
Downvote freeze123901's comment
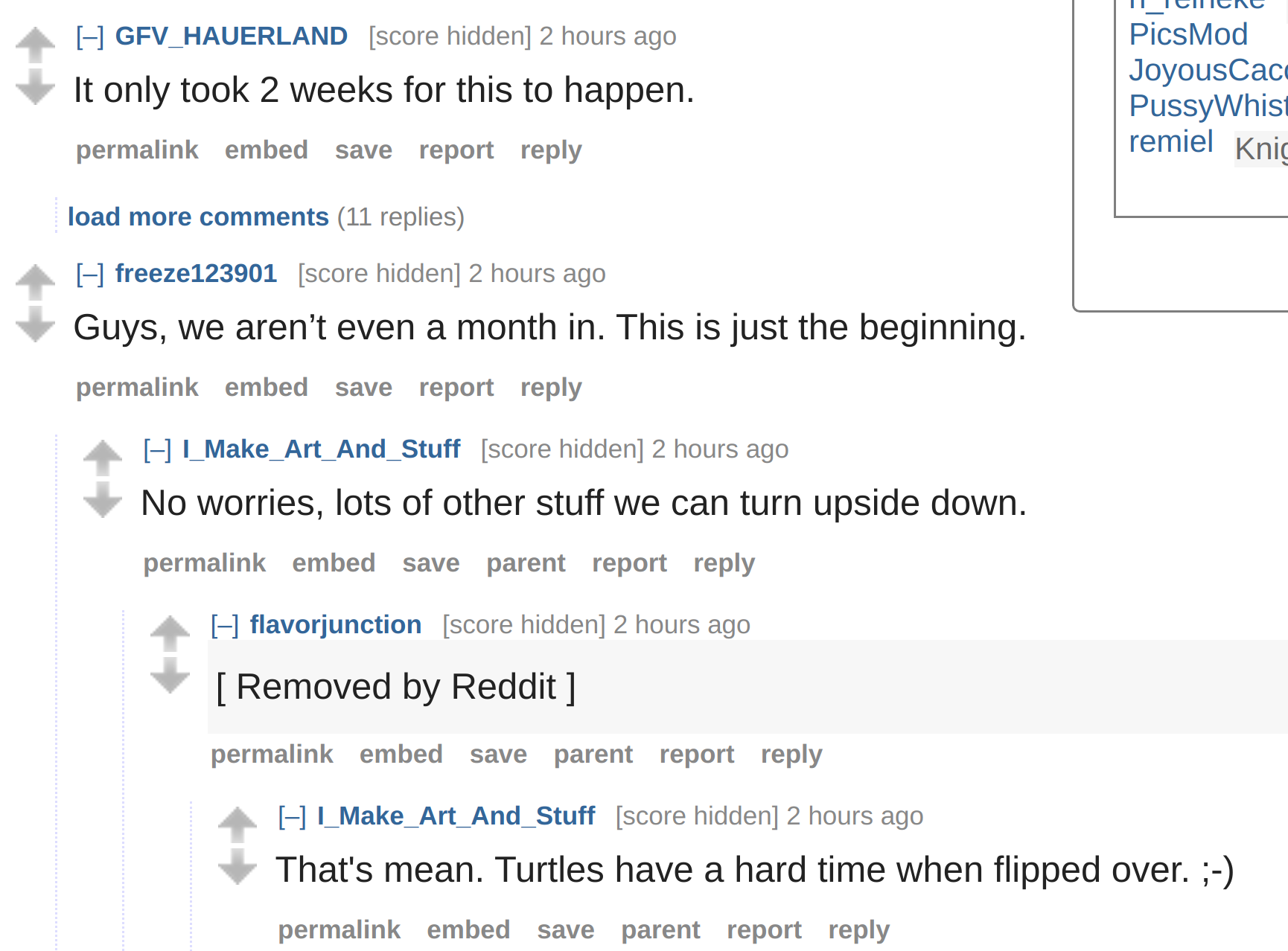coord(35,324)
